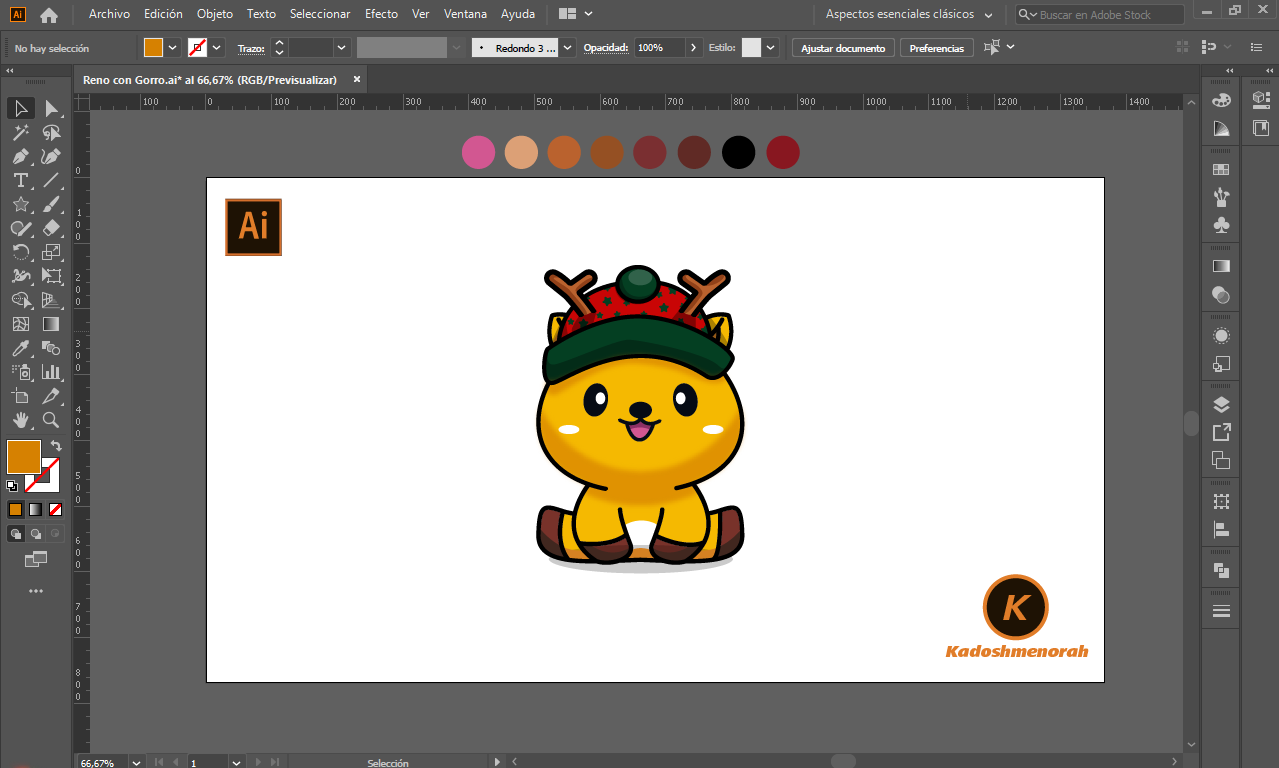Pick the Eyedropper tool

[x=21, y=348]
